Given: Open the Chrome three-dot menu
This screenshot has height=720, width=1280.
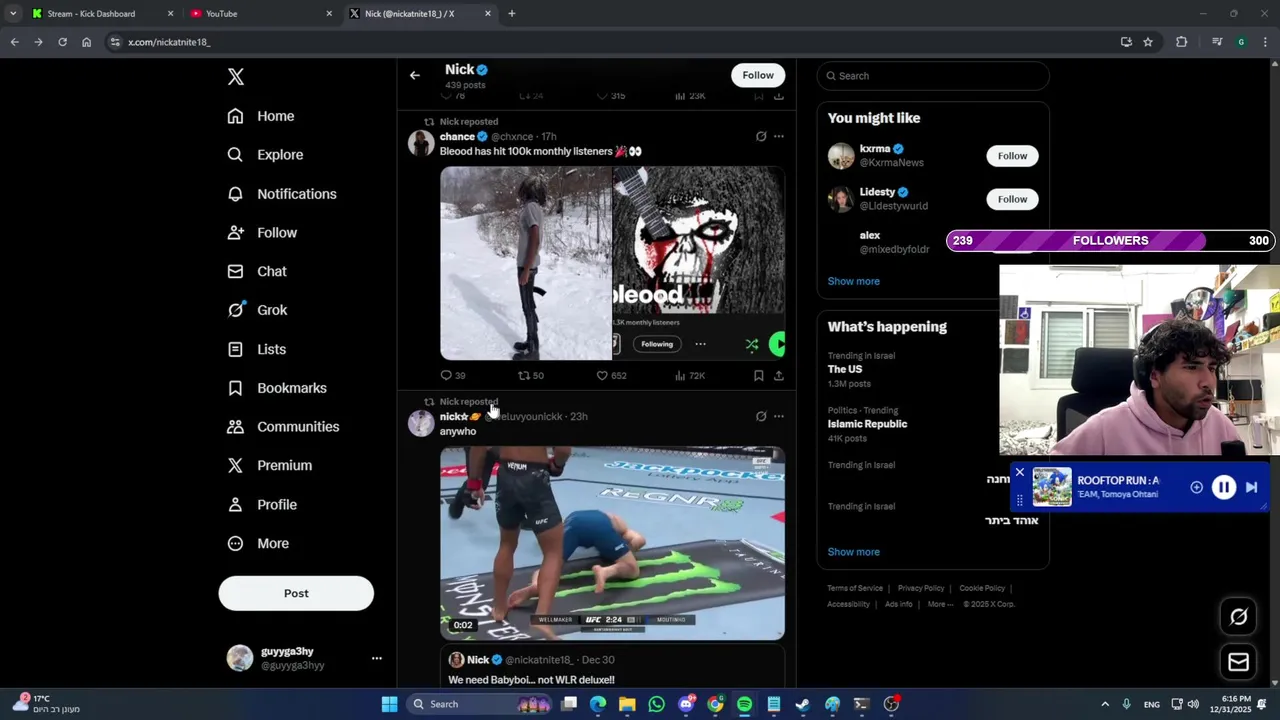Looking at the screenshot, I should (1265, 42).
